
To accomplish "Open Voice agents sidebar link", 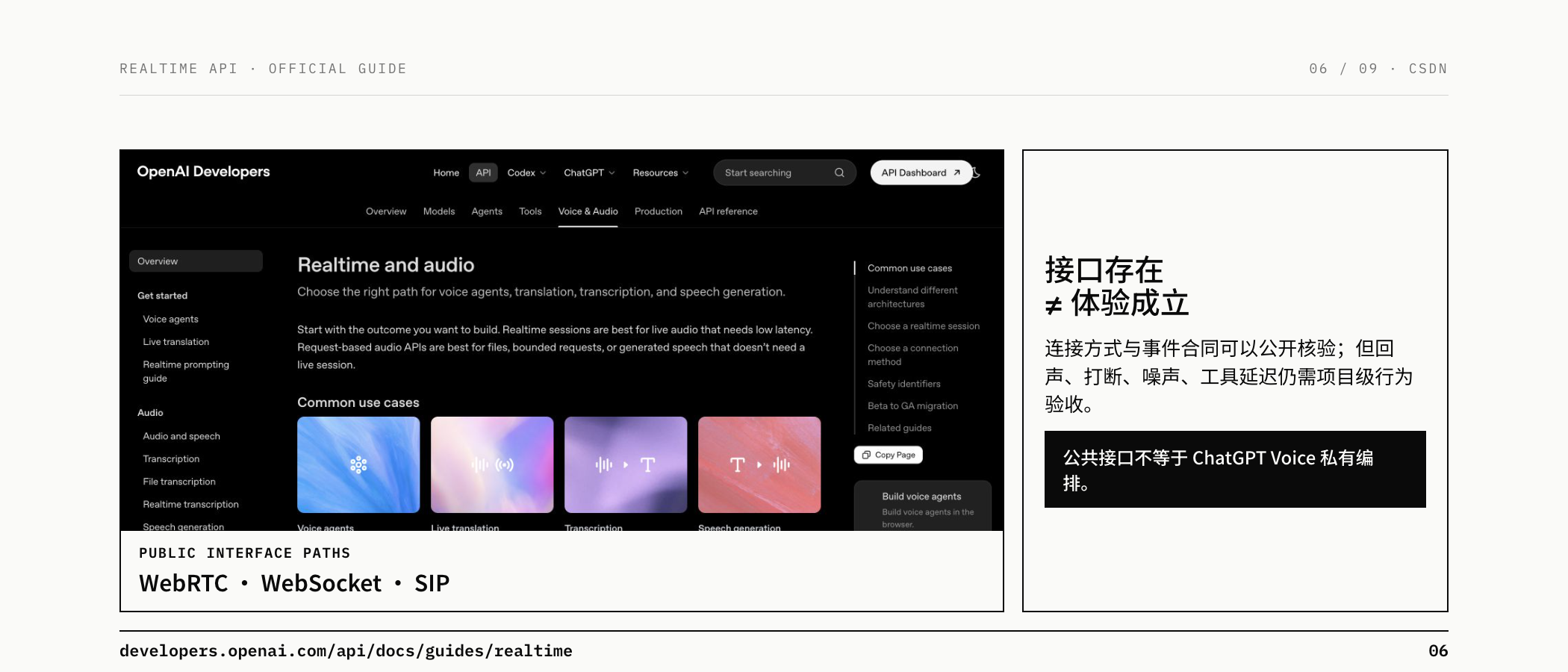I will [170, 319].
